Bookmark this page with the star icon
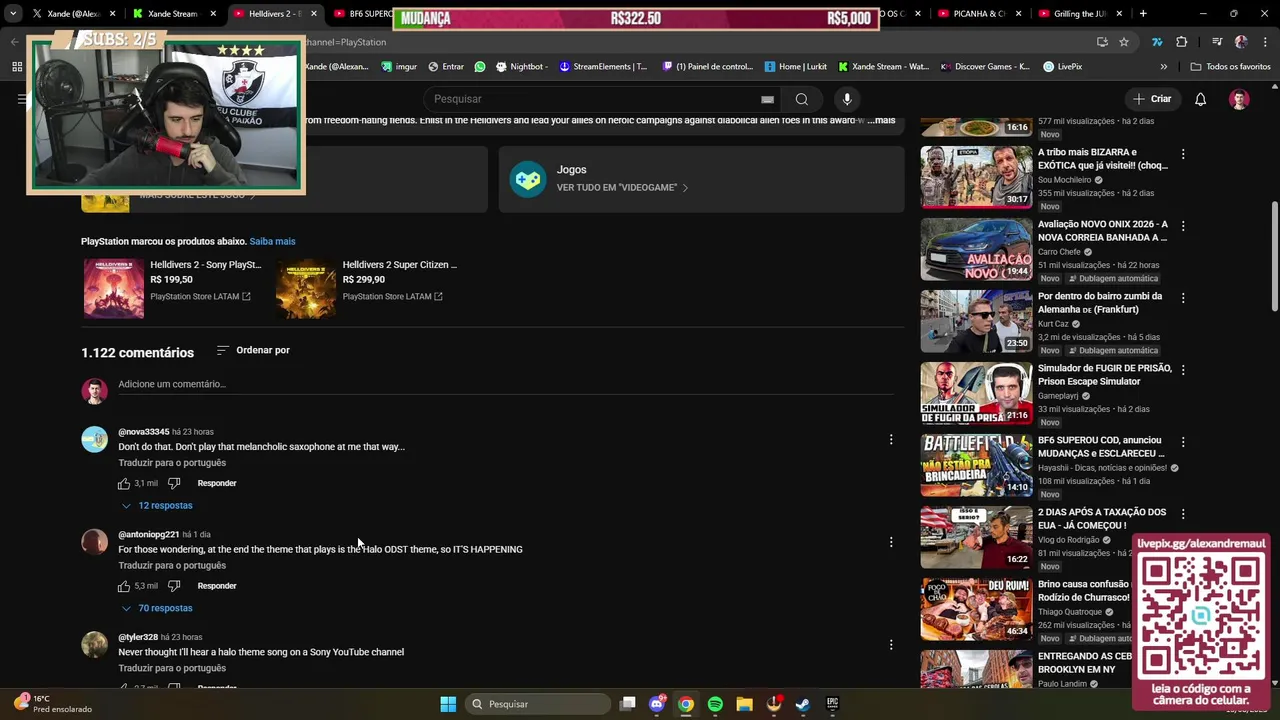This screenshot has width=1280, height=720. tap(1124, 42)
